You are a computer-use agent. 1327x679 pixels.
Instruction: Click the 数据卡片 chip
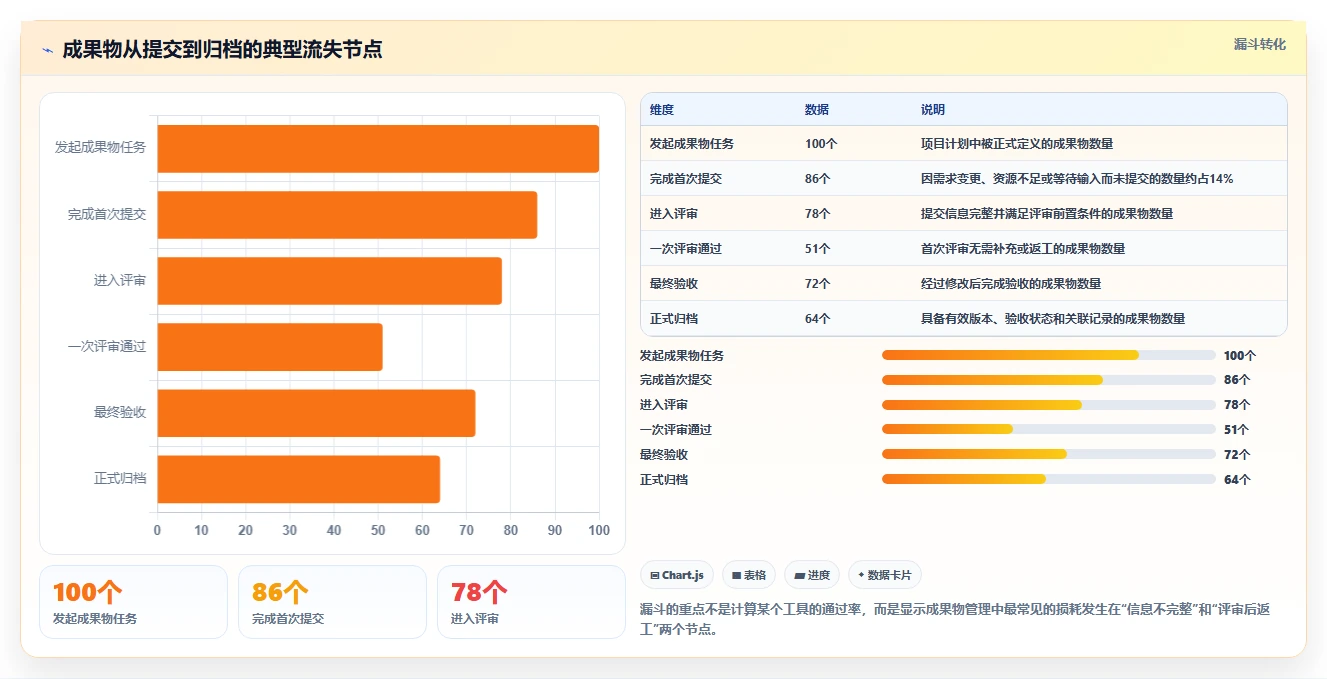point(885,575)
